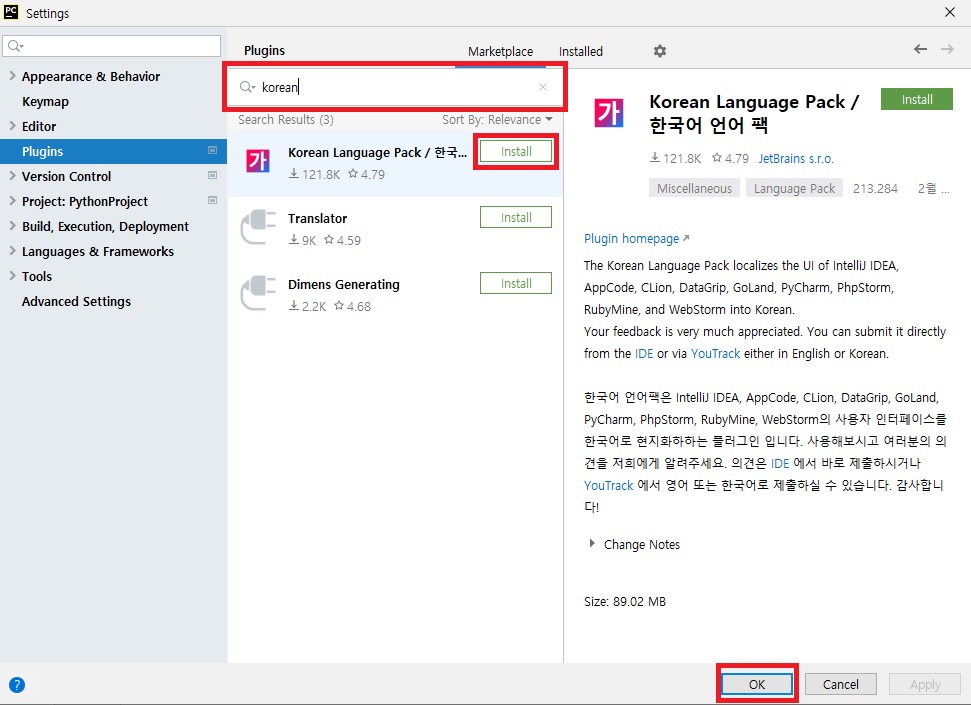Expand Build, Execution, Deployment node
This screenshot has width=971, height=705.
click(x=12, y=226)
